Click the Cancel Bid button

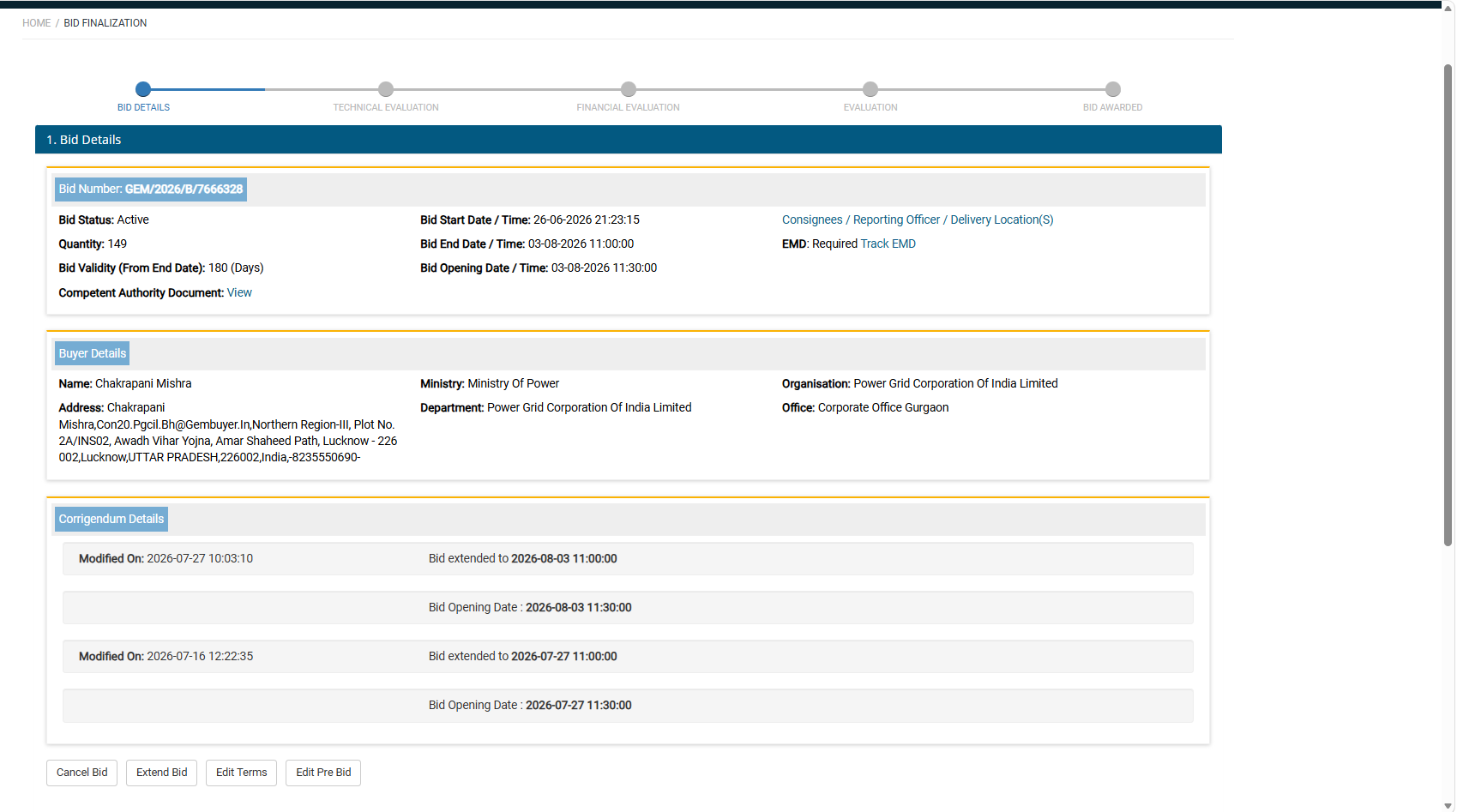click(x=81, y=773)
